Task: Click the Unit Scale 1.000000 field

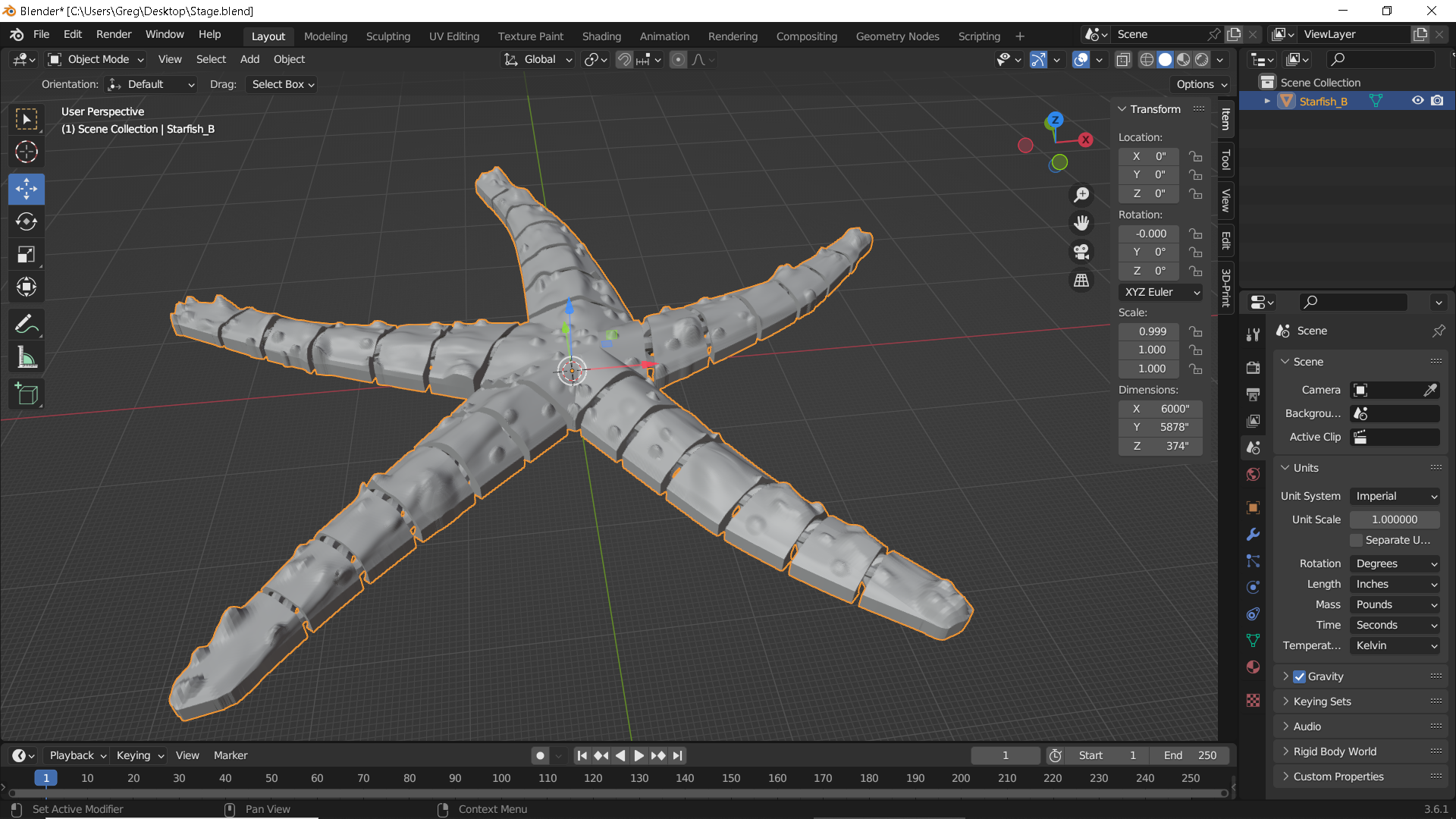Action: [1395, 519]
